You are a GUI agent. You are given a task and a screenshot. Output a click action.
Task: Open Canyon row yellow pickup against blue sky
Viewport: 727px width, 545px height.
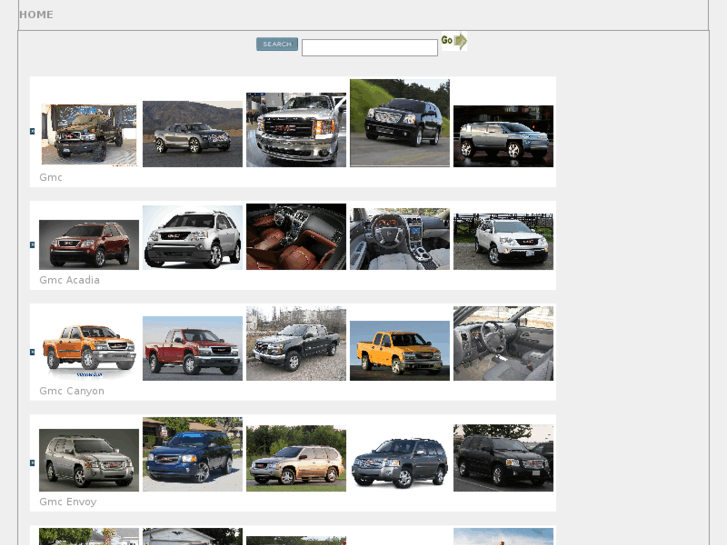400,351
